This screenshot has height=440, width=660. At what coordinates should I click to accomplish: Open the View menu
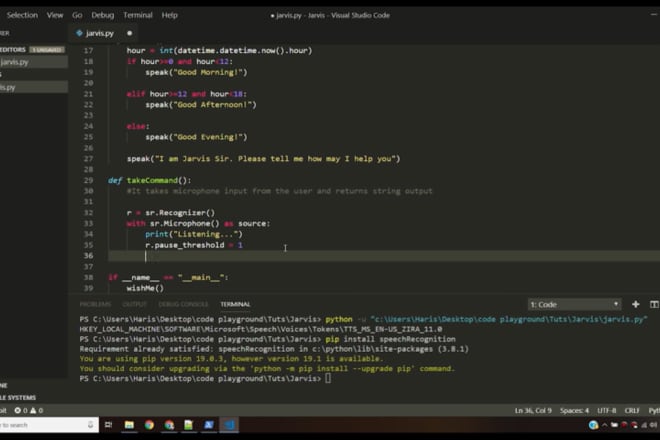(x=55, y=15)
